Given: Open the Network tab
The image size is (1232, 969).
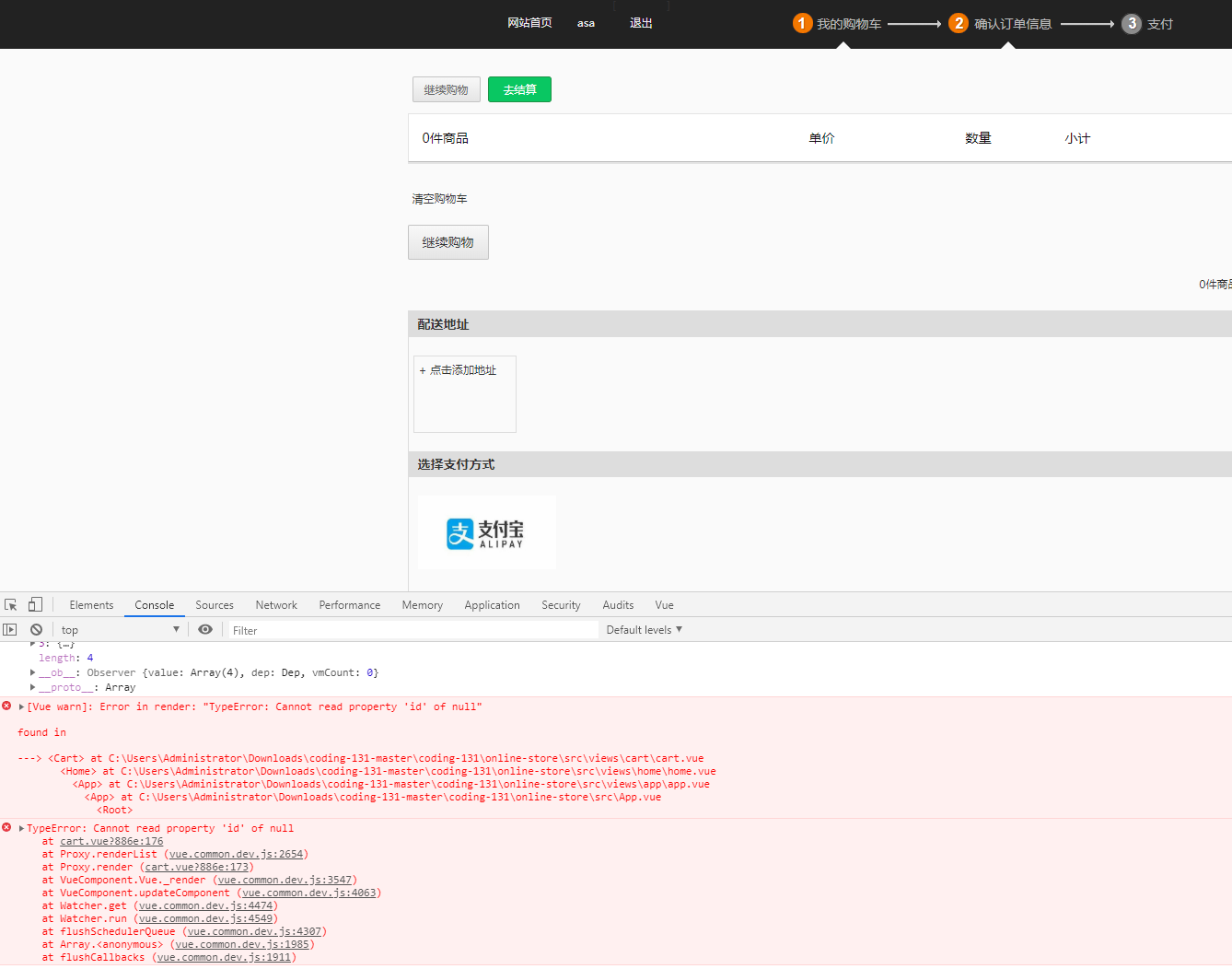Looking at the screenshot, I should pyautogui.click(x=276, y=605).
